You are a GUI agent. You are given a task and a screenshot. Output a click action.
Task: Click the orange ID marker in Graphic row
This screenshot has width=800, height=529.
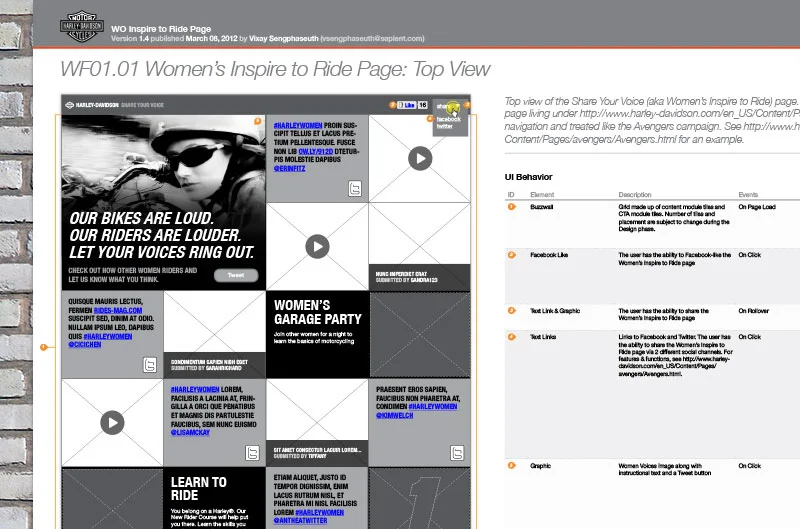[512, 465]
